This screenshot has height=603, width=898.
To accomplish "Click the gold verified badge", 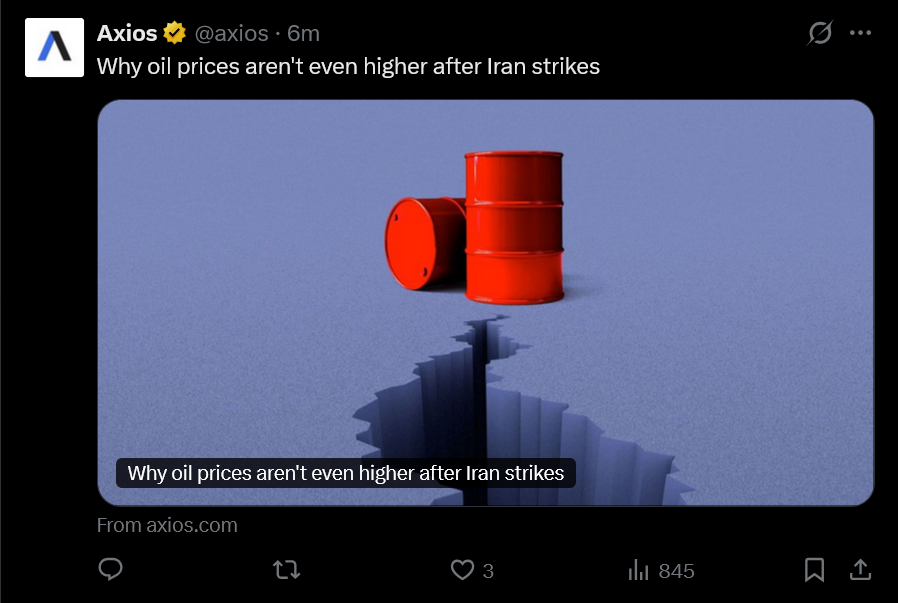I will [x=174, y=33].
